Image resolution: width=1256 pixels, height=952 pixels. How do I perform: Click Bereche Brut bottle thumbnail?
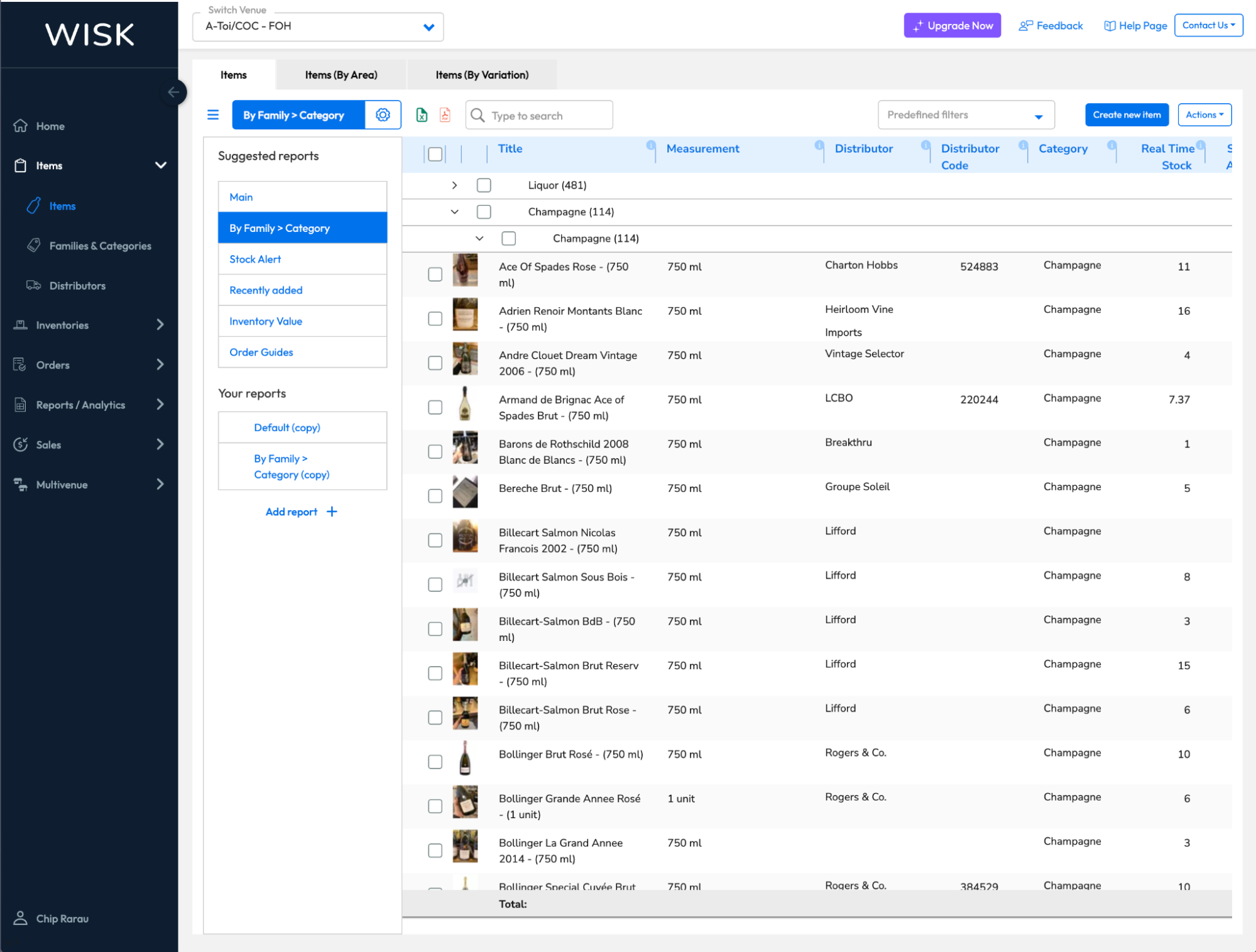coord(465,492)
